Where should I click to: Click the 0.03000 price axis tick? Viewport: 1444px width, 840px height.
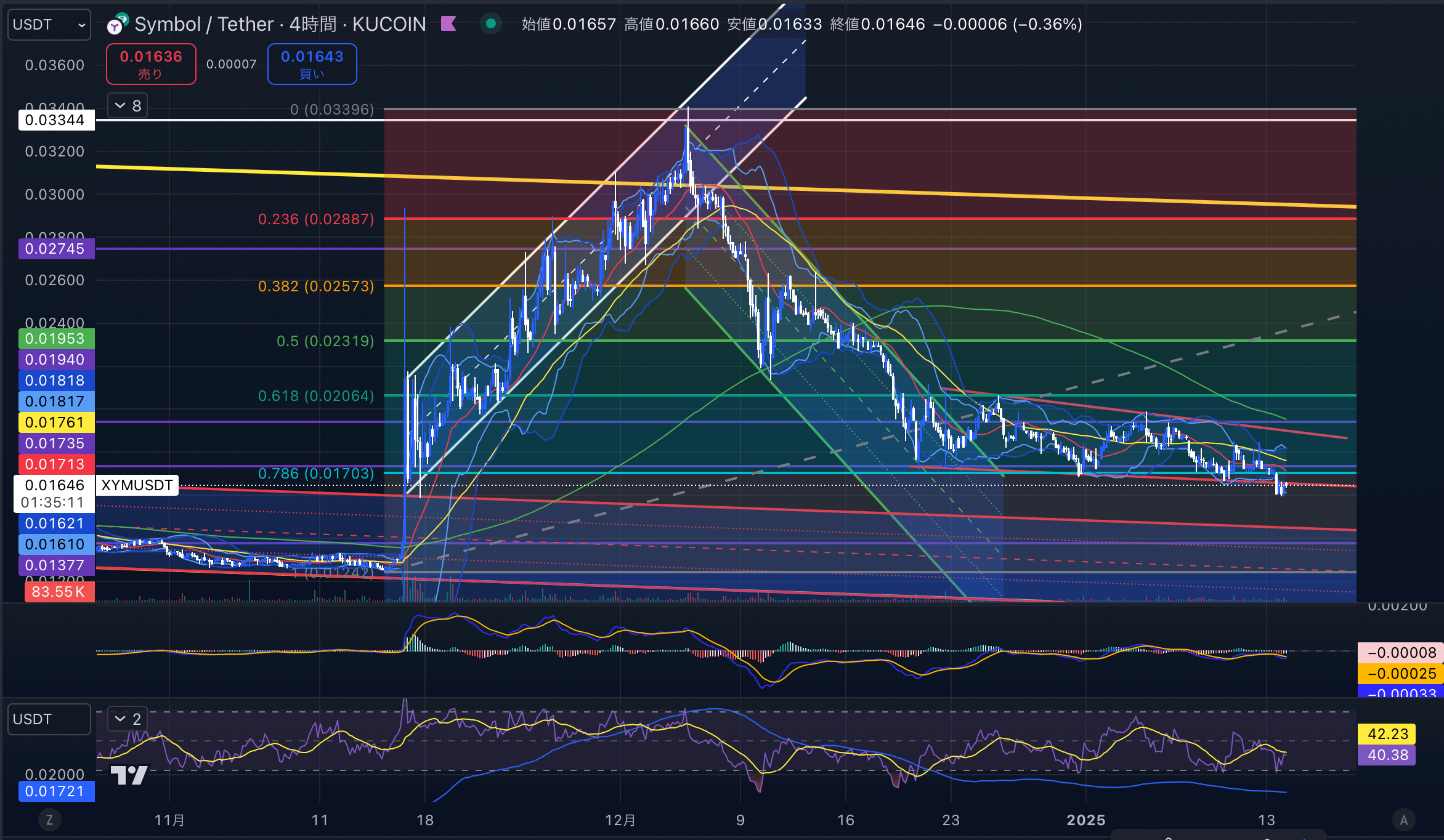coord(55,195)
